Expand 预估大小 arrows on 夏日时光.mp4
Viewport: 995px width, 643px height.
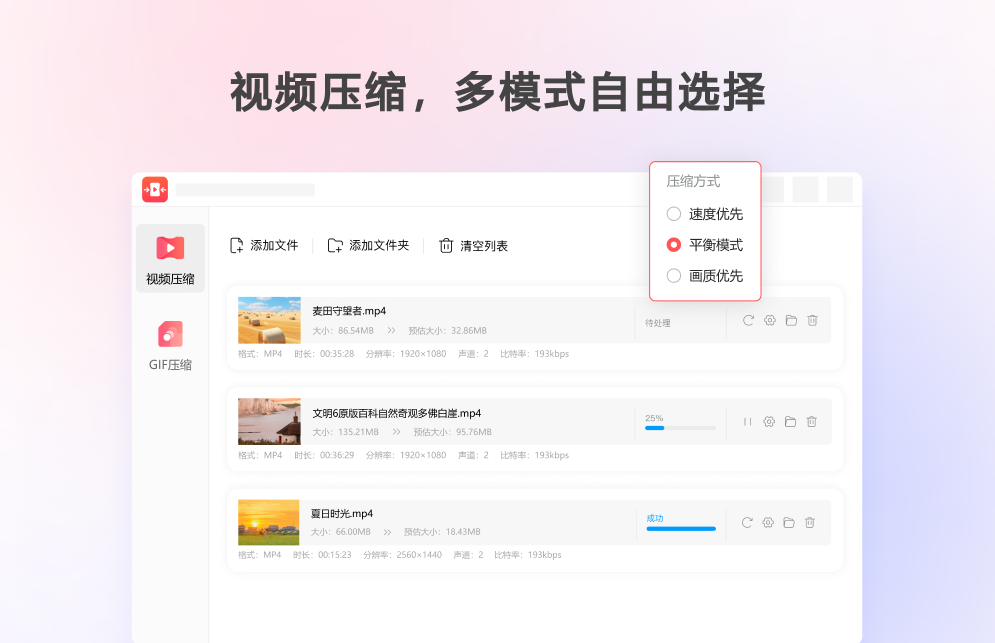pyautogui.click(x=388, y=532)
